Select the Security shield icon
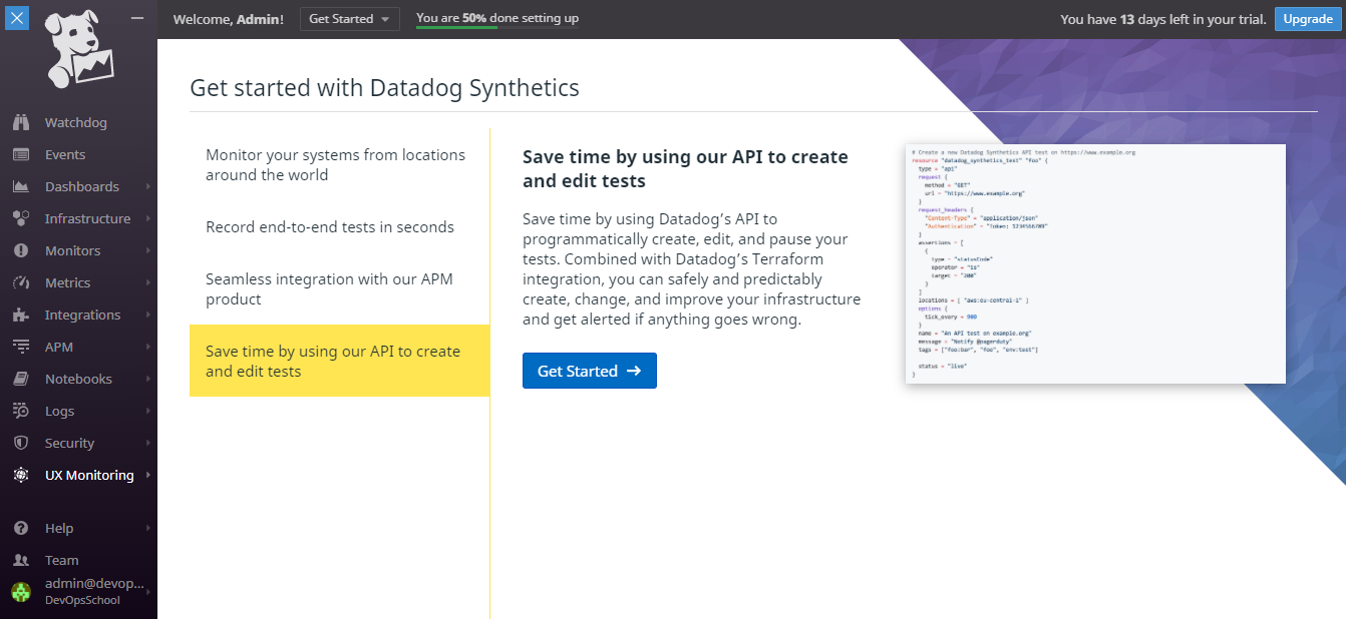 (x=21, y=443)
